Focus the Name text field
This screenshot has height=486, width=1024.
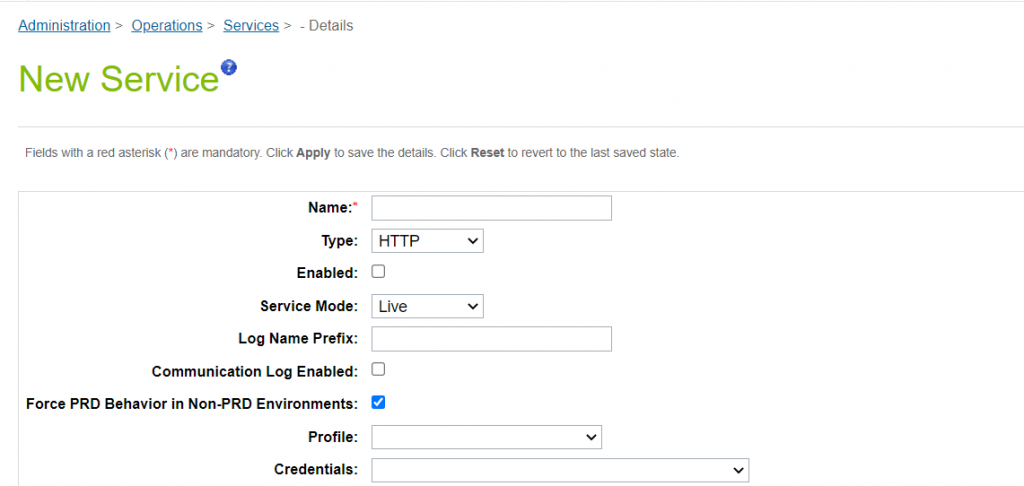tap(492, 208)
